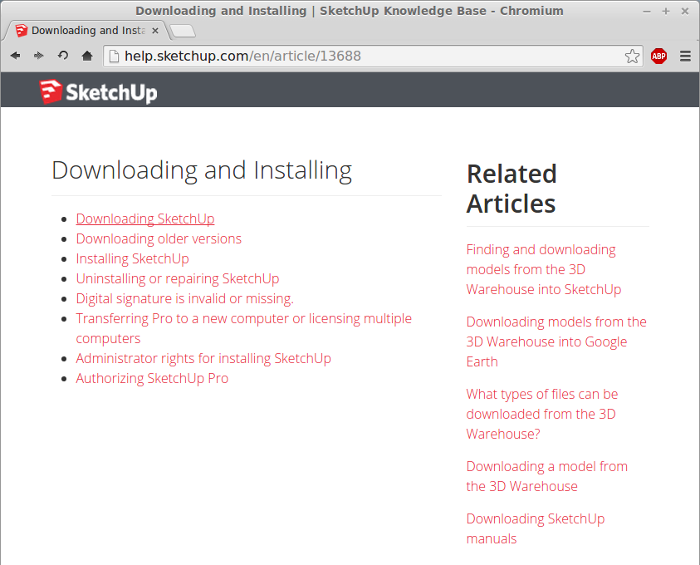
Task: Open the browser home page icon
Action: point(87,56)
